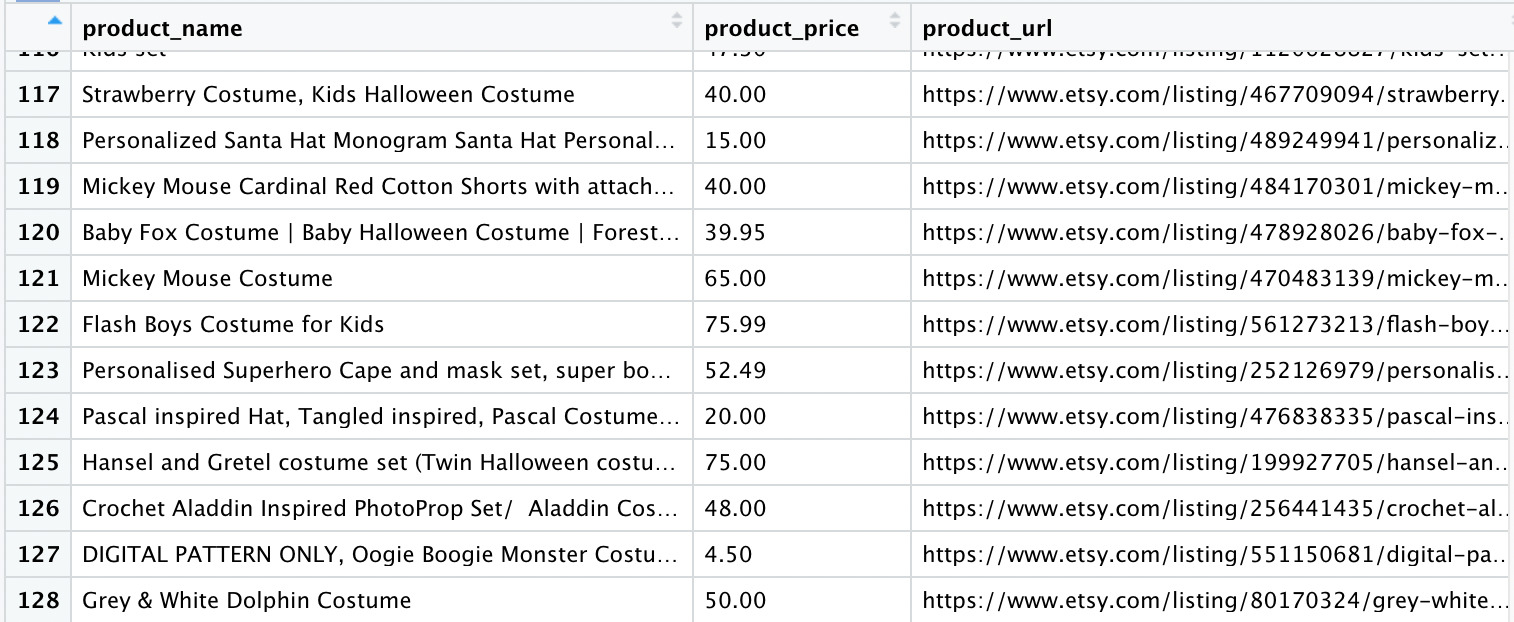Click the sort arrows in product_price header
This screenshot has height=622, width=1514.
(x=894, y=20)
